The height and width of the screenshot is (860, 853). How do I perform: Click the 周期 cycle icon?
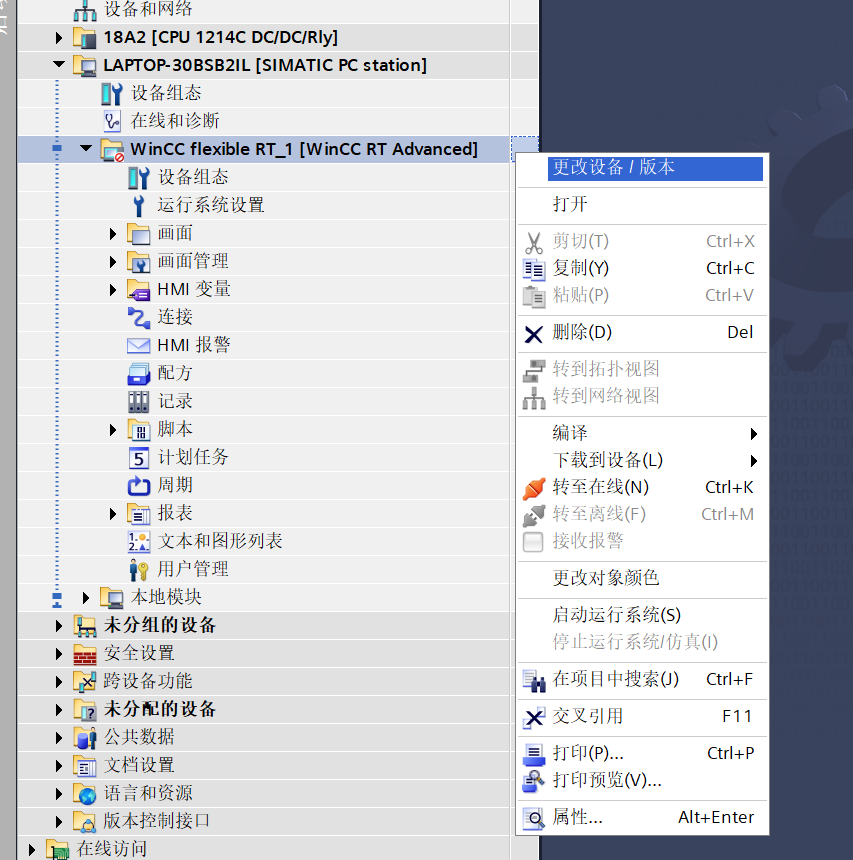139,485
